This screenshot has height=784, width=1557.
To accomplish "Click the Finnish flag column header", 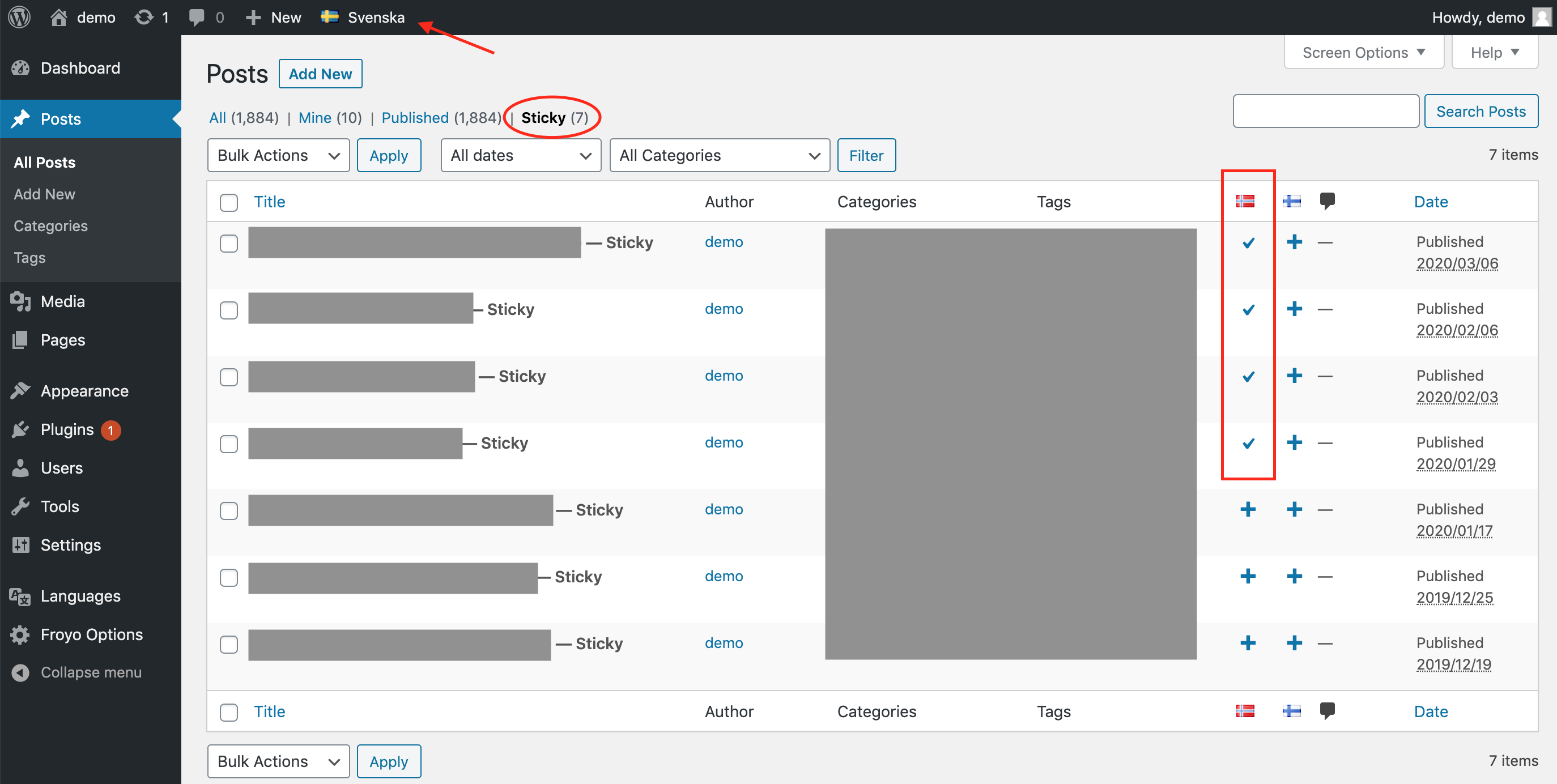I will [1292, 201].
